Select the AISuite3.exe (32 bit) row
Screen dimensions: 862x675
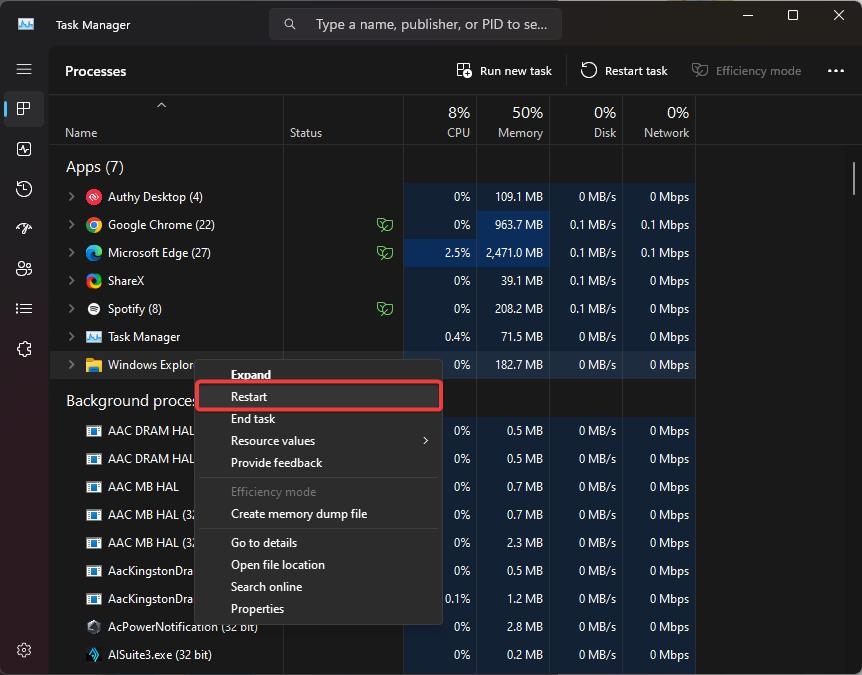click(373, 655)
